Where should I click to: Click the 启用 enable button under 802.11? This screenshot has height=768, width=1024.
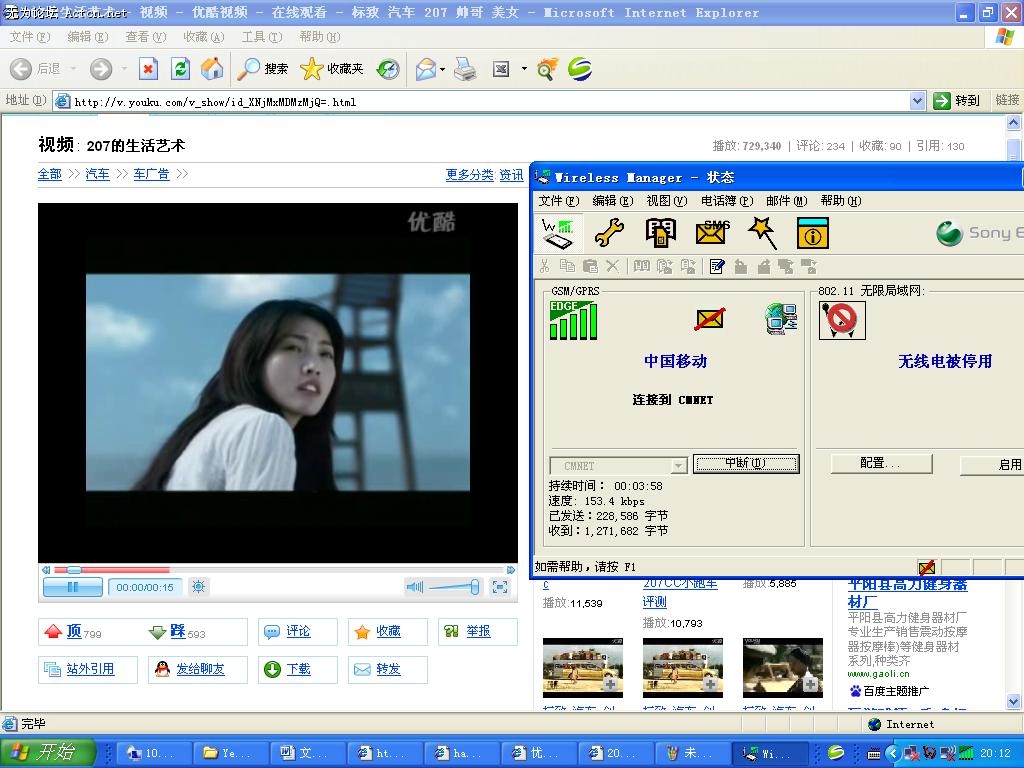point(992,464)
